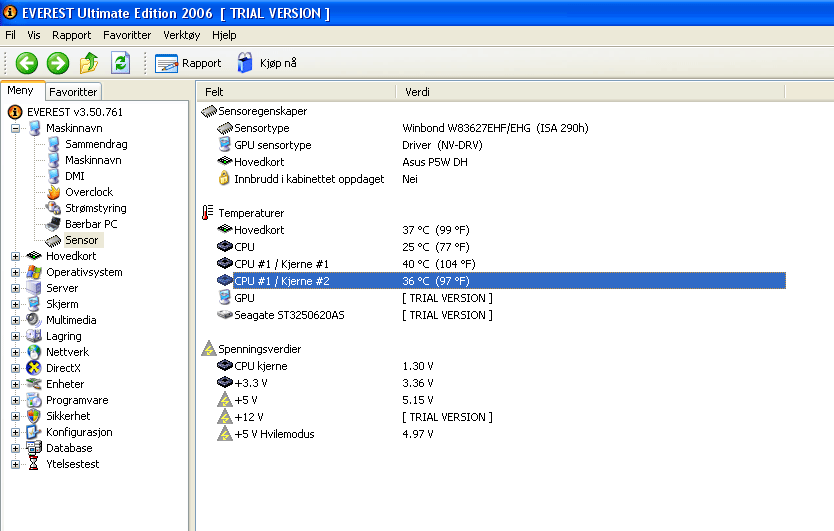Viewport: 834px width, 531px height.
Task: Open the Favoritter menu in menu bar
Action: (127, 35)
